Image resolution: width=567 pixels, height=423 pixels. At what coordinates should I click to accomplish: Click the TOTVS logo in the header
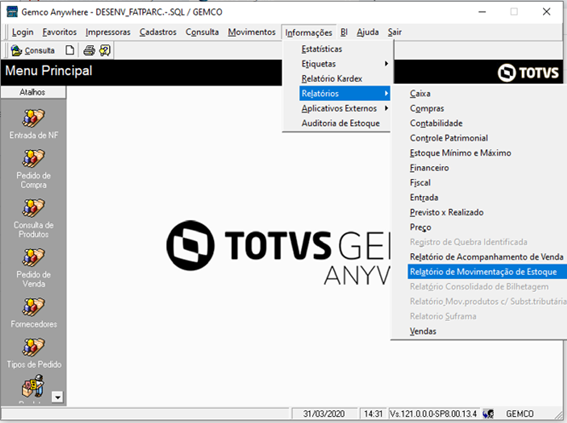pos(528,72)
